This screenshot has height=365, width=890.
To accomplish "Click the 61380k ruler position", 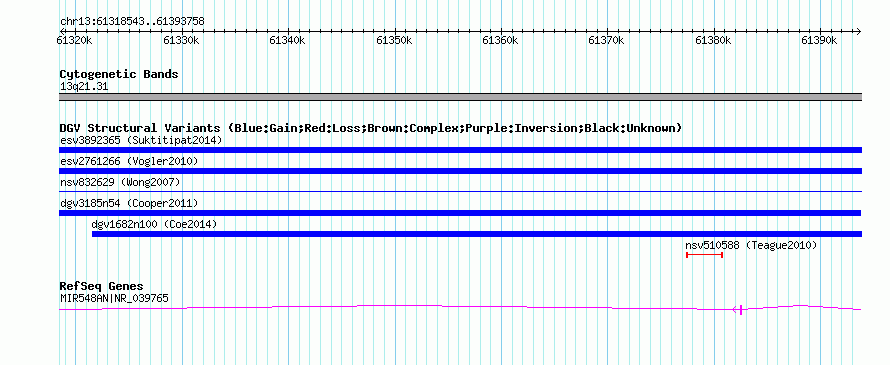I will [x=713, y=40].
